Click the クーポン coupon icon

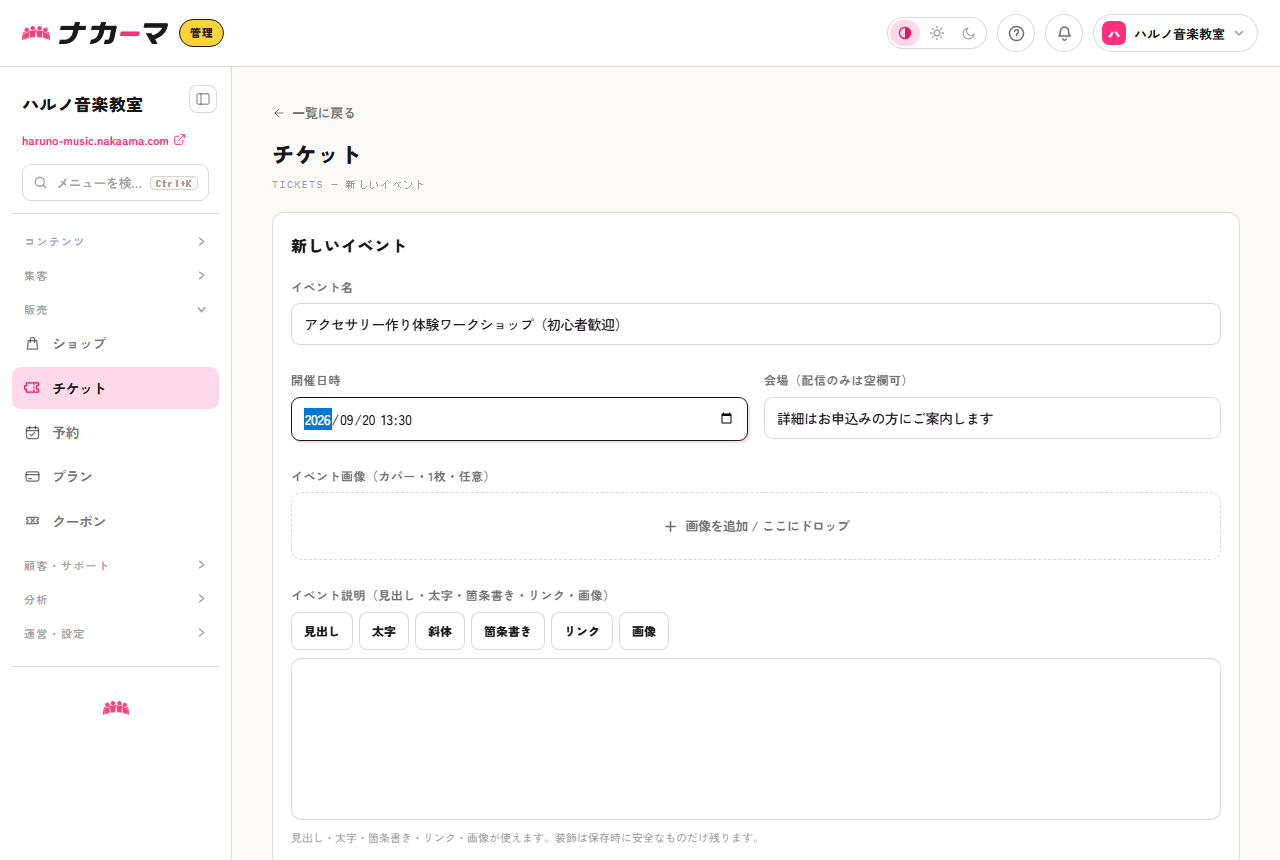[32, 521]
